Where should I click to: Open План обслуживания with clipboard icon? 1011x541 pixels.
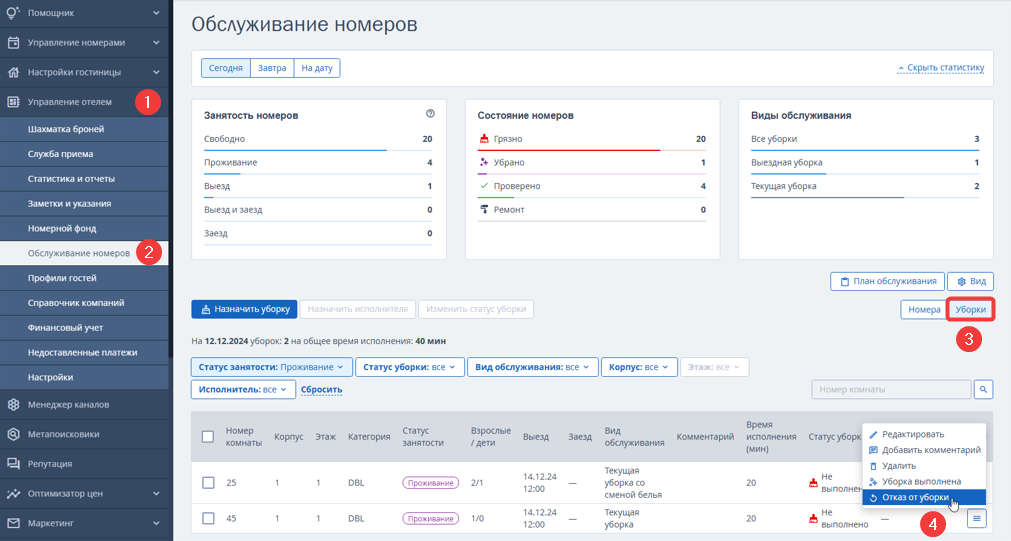point(887,281)
